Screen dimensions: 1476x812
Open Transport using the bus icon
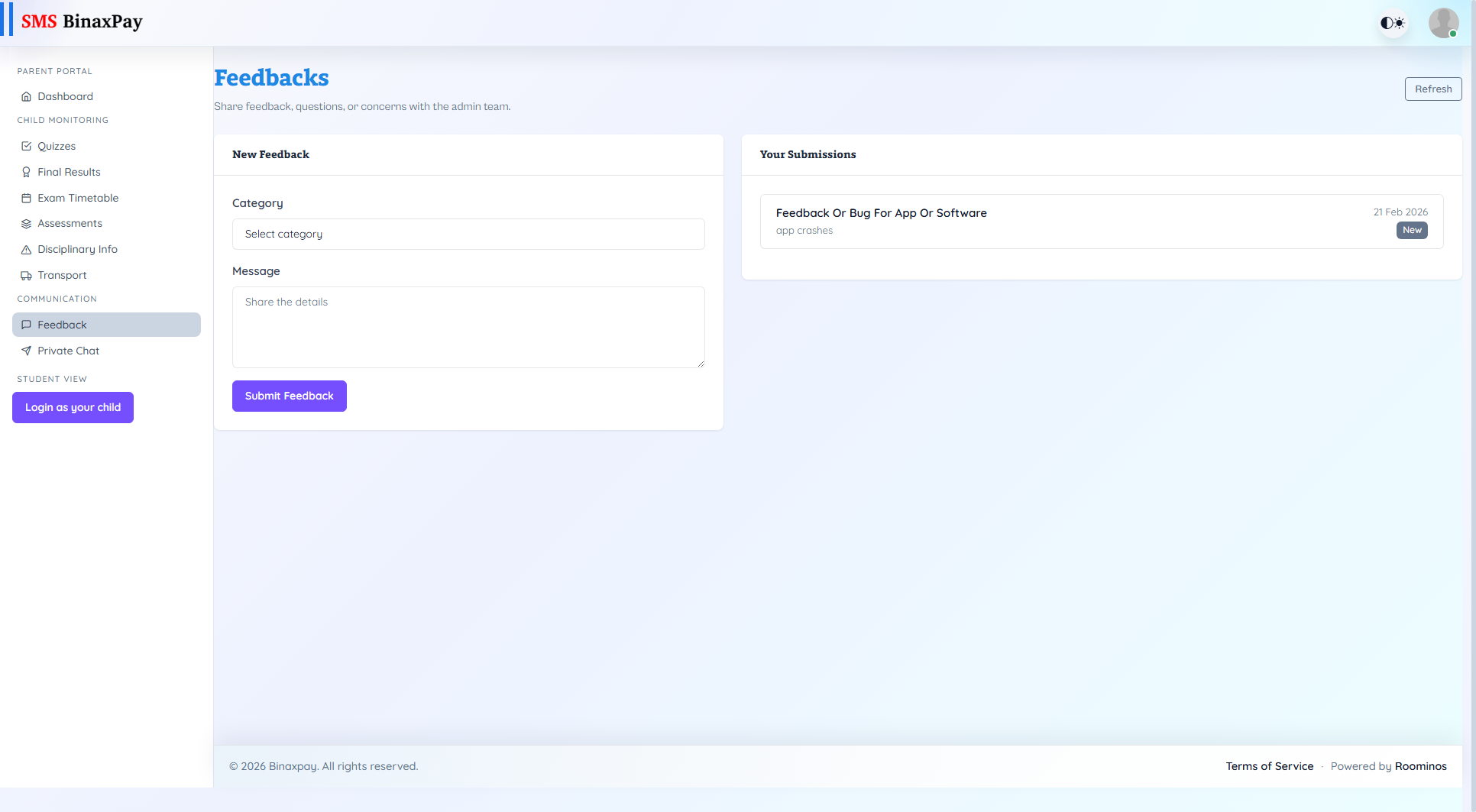point(27,275)
